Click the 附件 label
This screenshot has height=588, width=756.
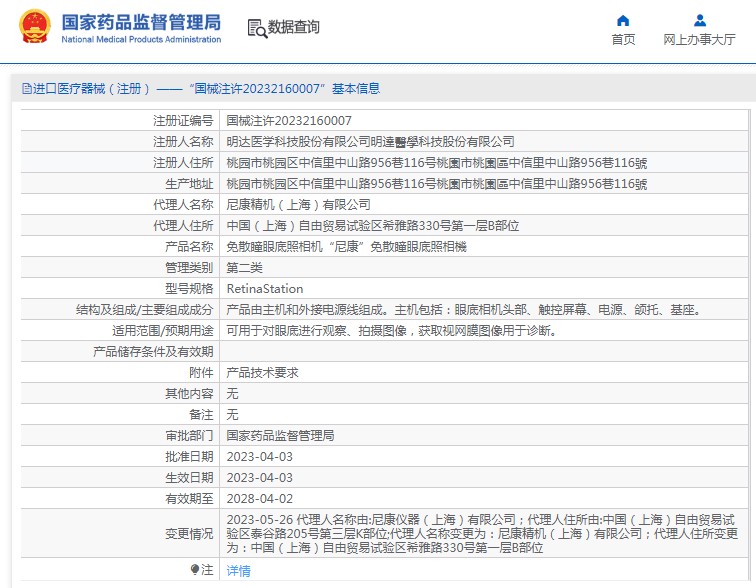click(x=201, y=373)
